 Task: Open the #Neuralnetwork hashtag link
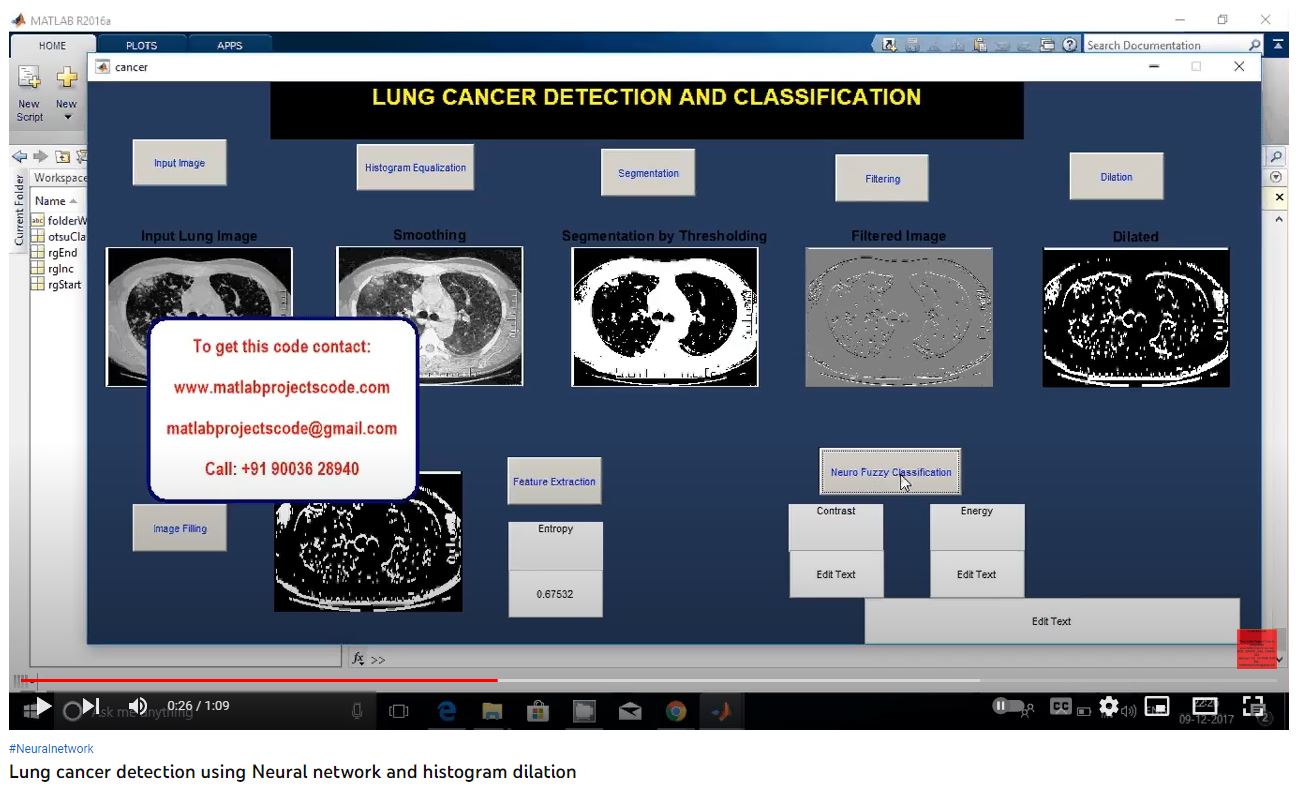[51, 749]
